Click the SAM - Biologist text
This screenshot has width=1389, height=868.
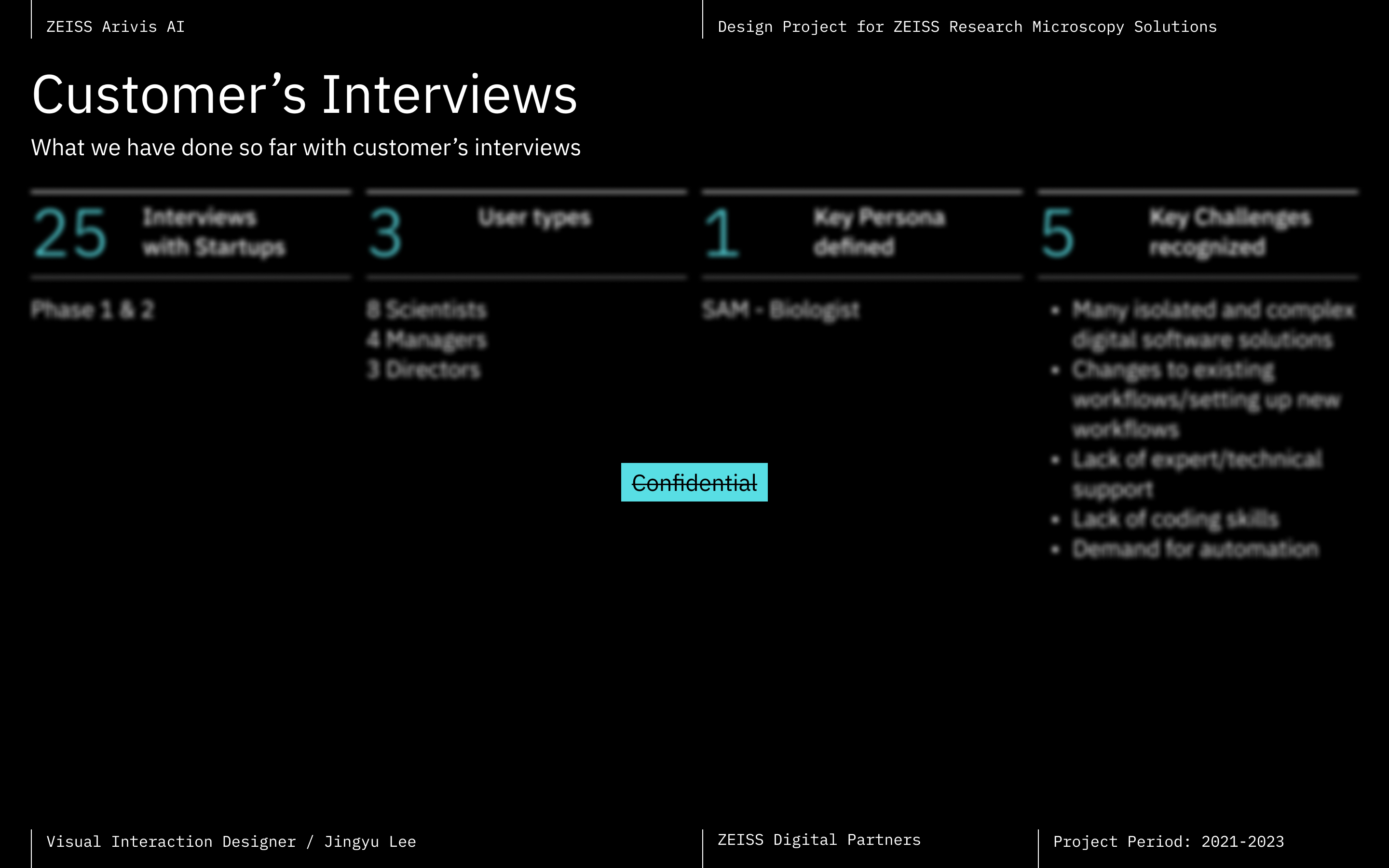pyautogui.click(x=781, y=310)
